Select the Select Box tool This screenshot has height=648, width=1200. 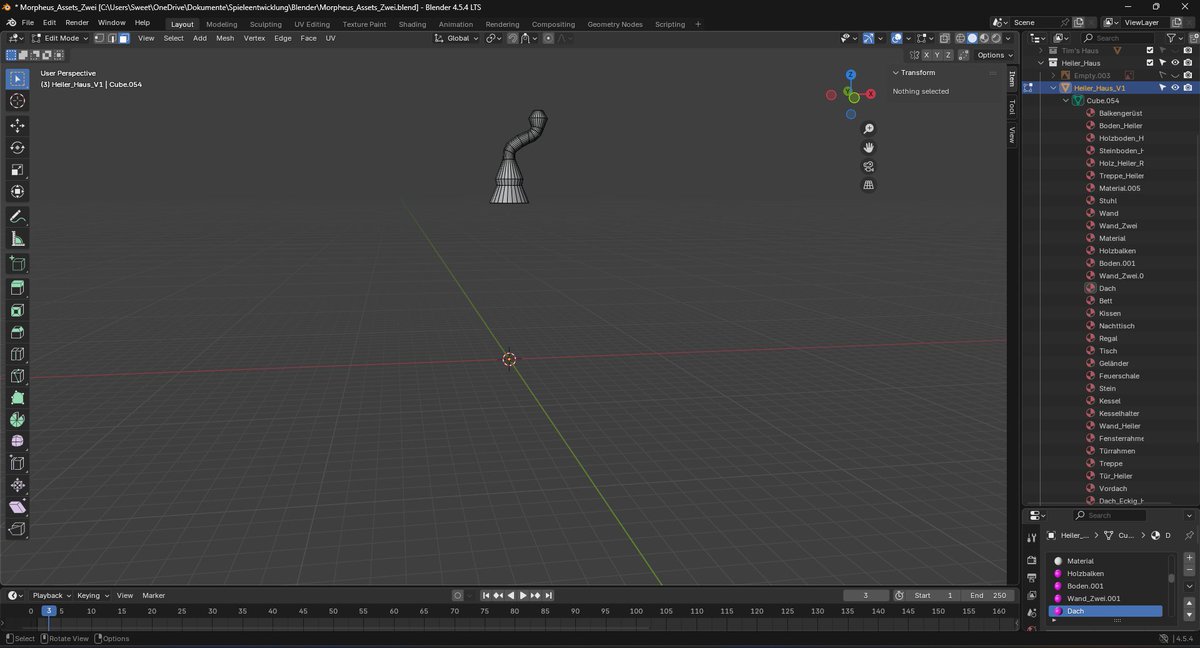pos(17,78)
